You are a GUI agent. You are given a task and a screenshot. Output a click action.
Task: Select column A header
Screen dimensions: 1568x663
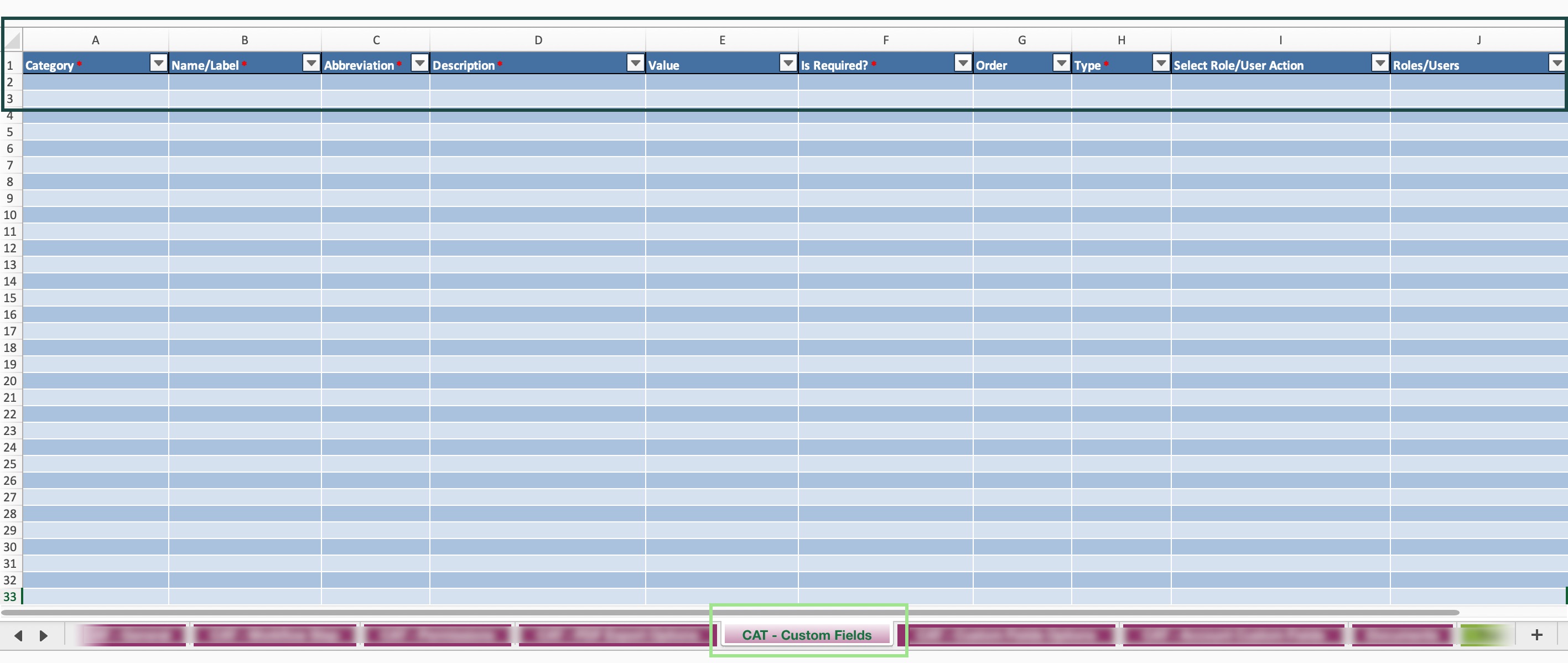tap(96, 40)
